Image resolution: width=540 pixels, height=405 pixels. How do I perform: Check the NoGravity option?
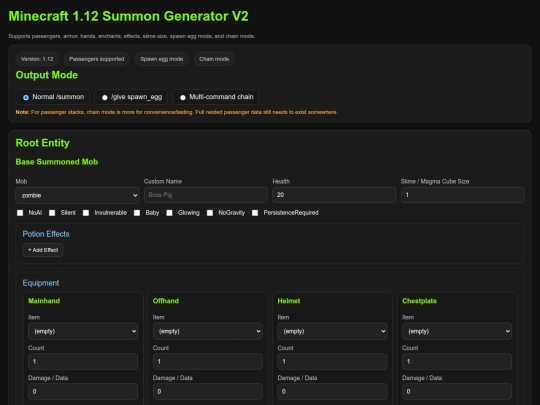(210, 213)
